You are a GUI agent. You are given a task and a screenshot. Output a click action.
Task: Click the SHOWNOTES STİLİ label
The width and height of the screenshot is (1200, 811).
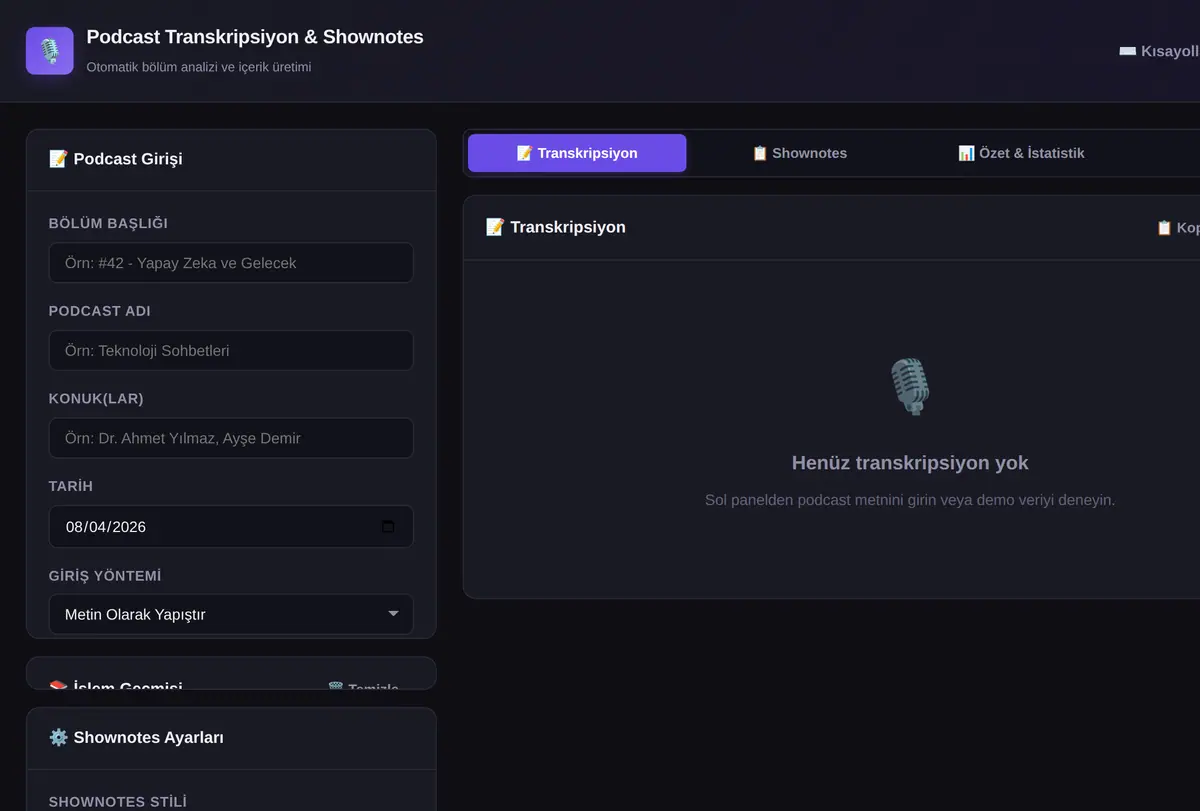click(118, 802)
